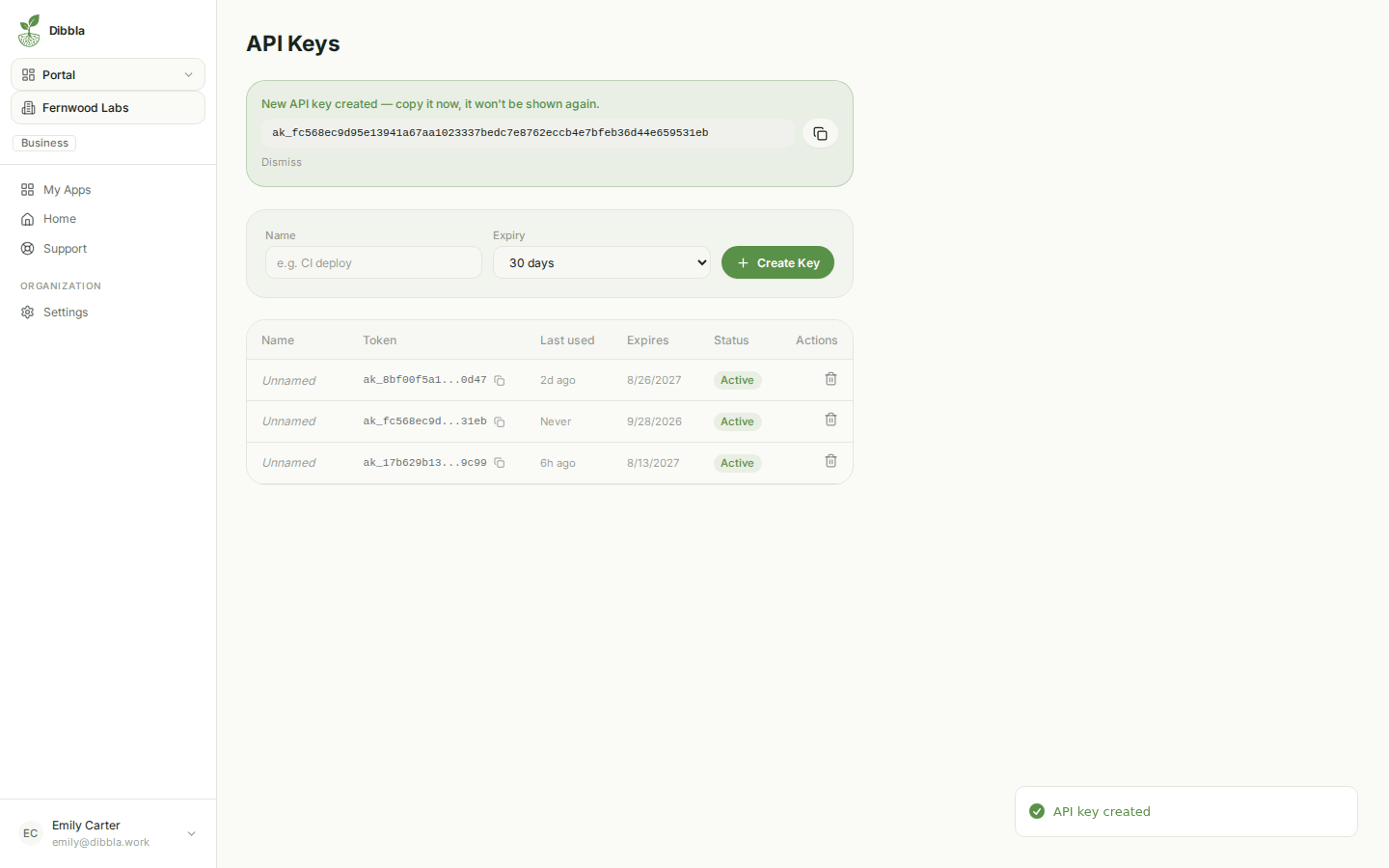The height and width of the screenshot is (868, 1389).
Task: Click the 'Never' last used cell
Action: 556,421
